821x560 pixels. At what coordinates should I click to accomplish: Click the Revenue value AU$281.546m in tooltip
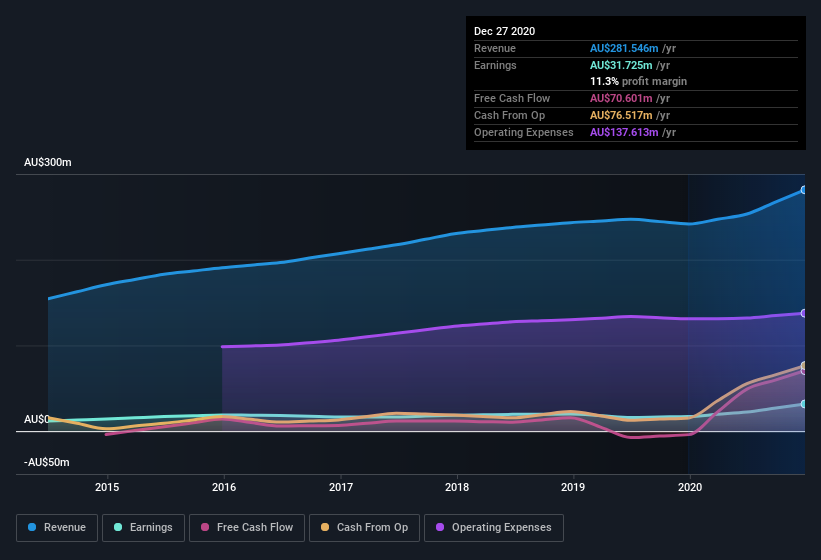(624, 48)
